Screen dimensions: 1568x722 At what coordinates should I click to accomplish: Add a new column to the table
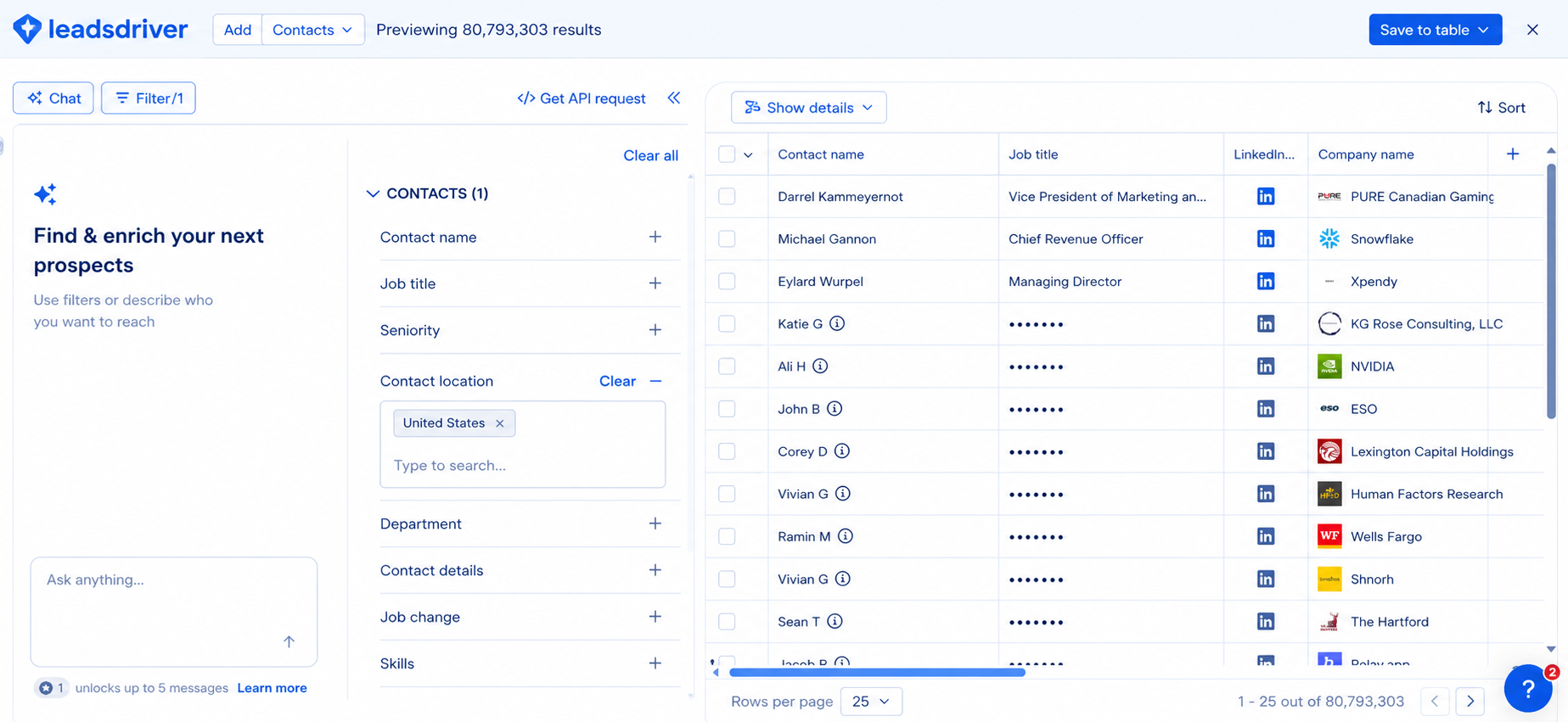tap(1513, 154)
